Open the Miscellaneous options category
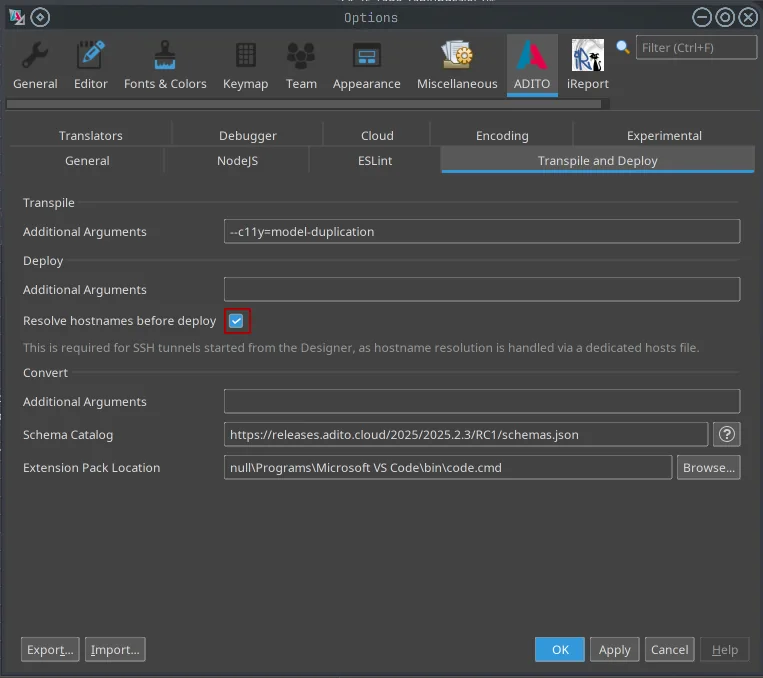Image resolution: width=763 pixels, height=678 pixels. tap(457, 66)
